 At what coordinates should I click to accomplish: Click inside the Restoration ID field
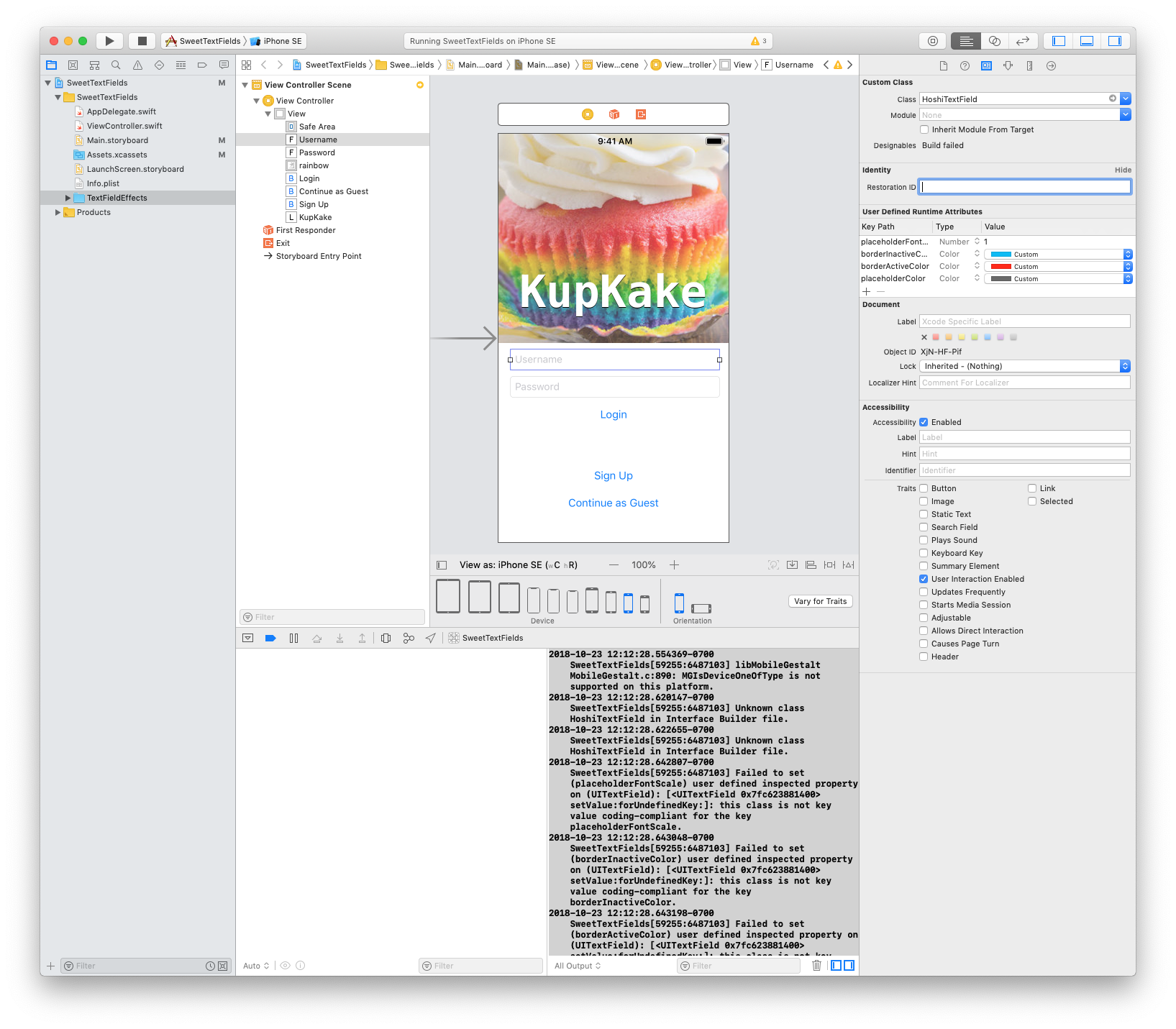pyautogui.click(x=1024, y=186)
